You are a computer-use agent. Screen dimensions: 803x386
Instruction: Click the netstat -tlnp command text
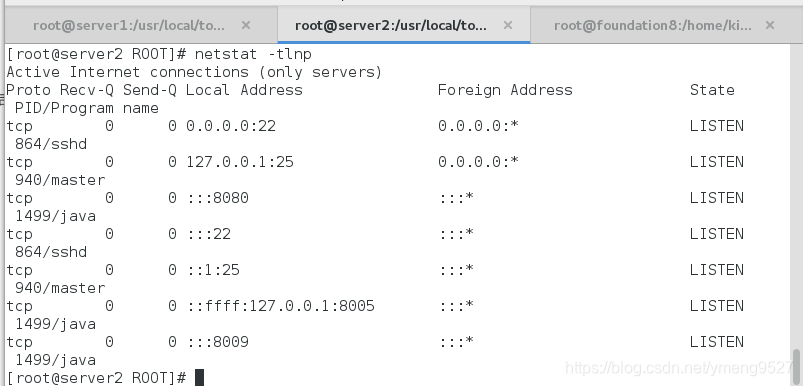tap(253, 54)
